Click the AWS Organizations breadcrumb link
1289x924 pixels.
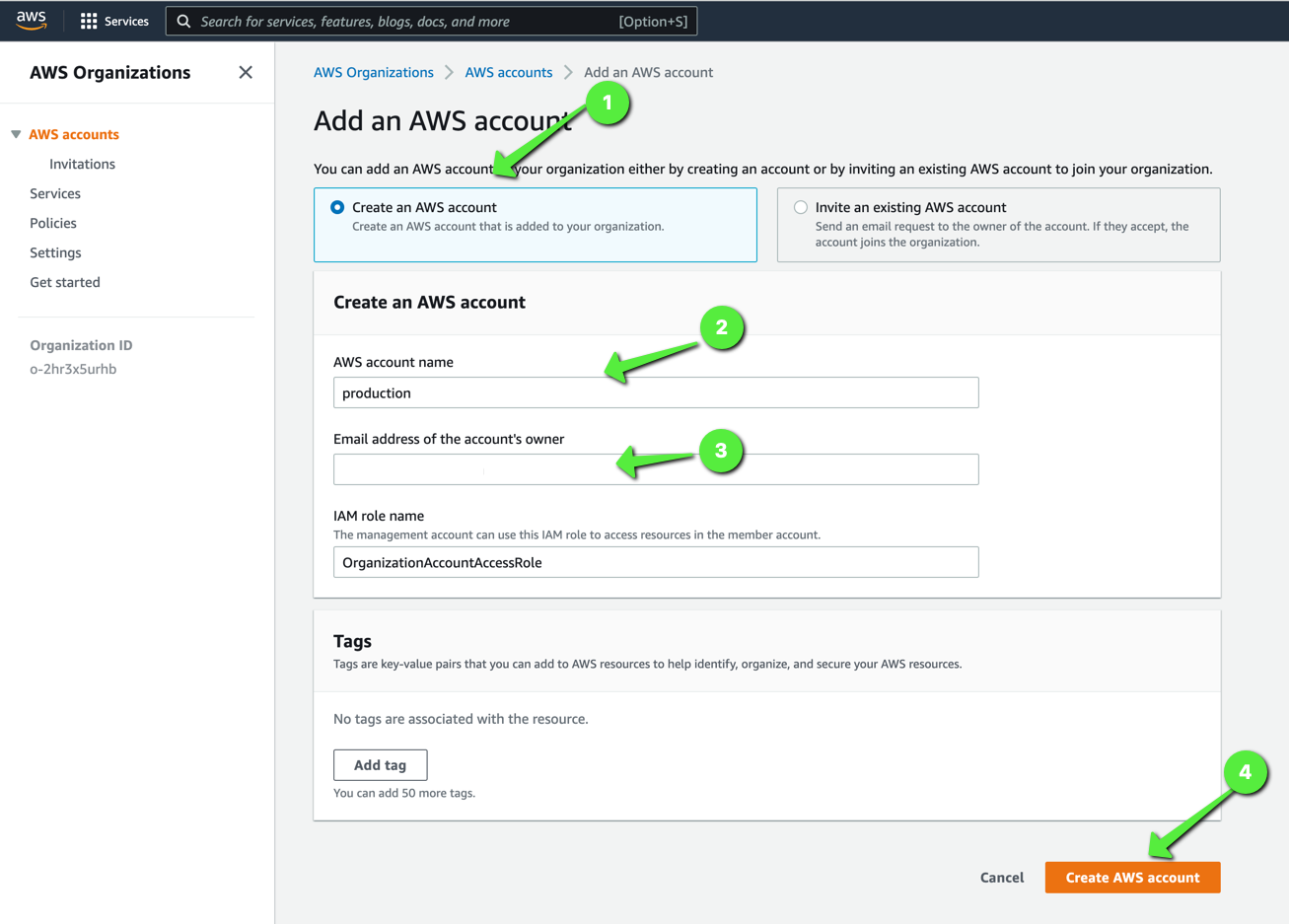(x=374, y=72)
